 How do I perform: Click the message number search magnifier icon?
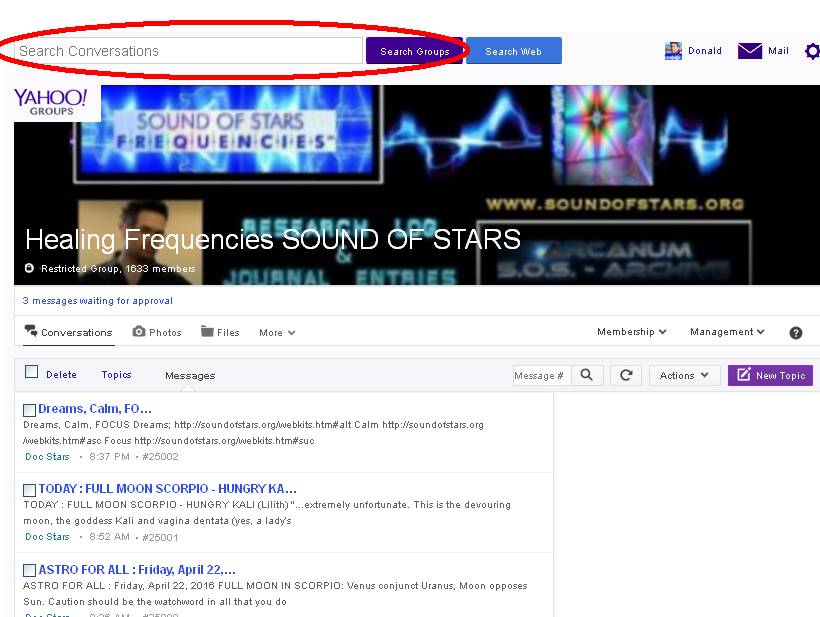coord(587,375)
